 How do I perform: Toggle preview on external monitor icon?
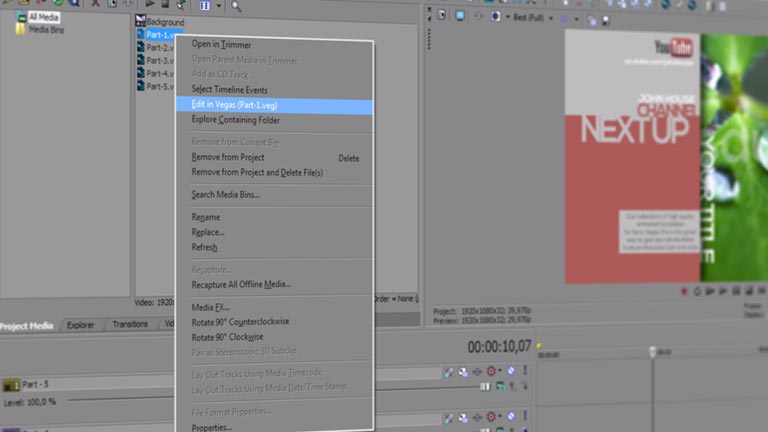(460, 16)
